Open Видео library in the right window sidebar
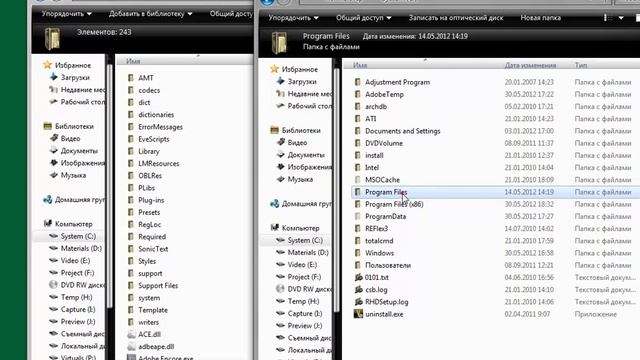This screenshot has width=640, height=360. click(297, 143)
